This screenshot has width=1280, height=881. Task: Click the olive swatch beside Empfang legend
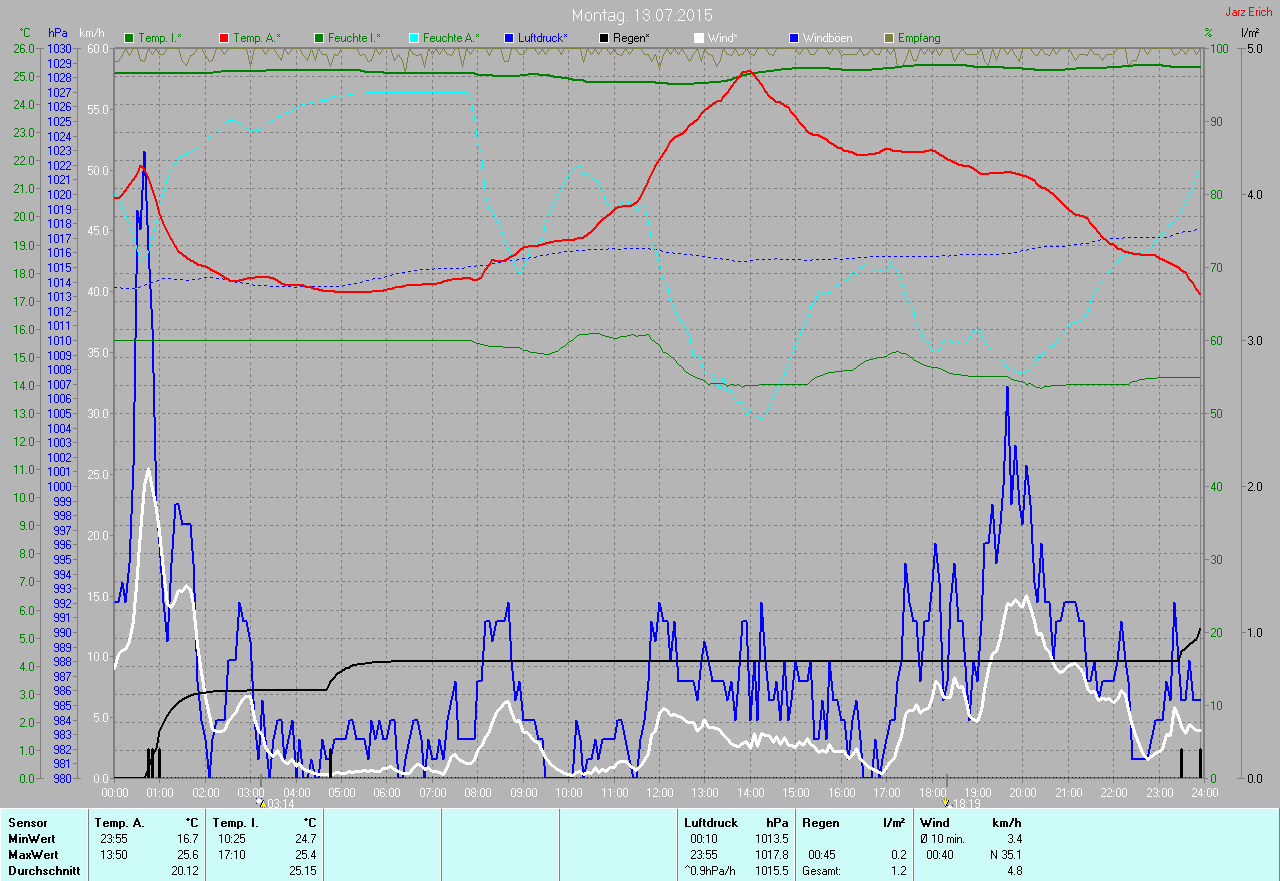pyautogui.click(x=889, y=38)
